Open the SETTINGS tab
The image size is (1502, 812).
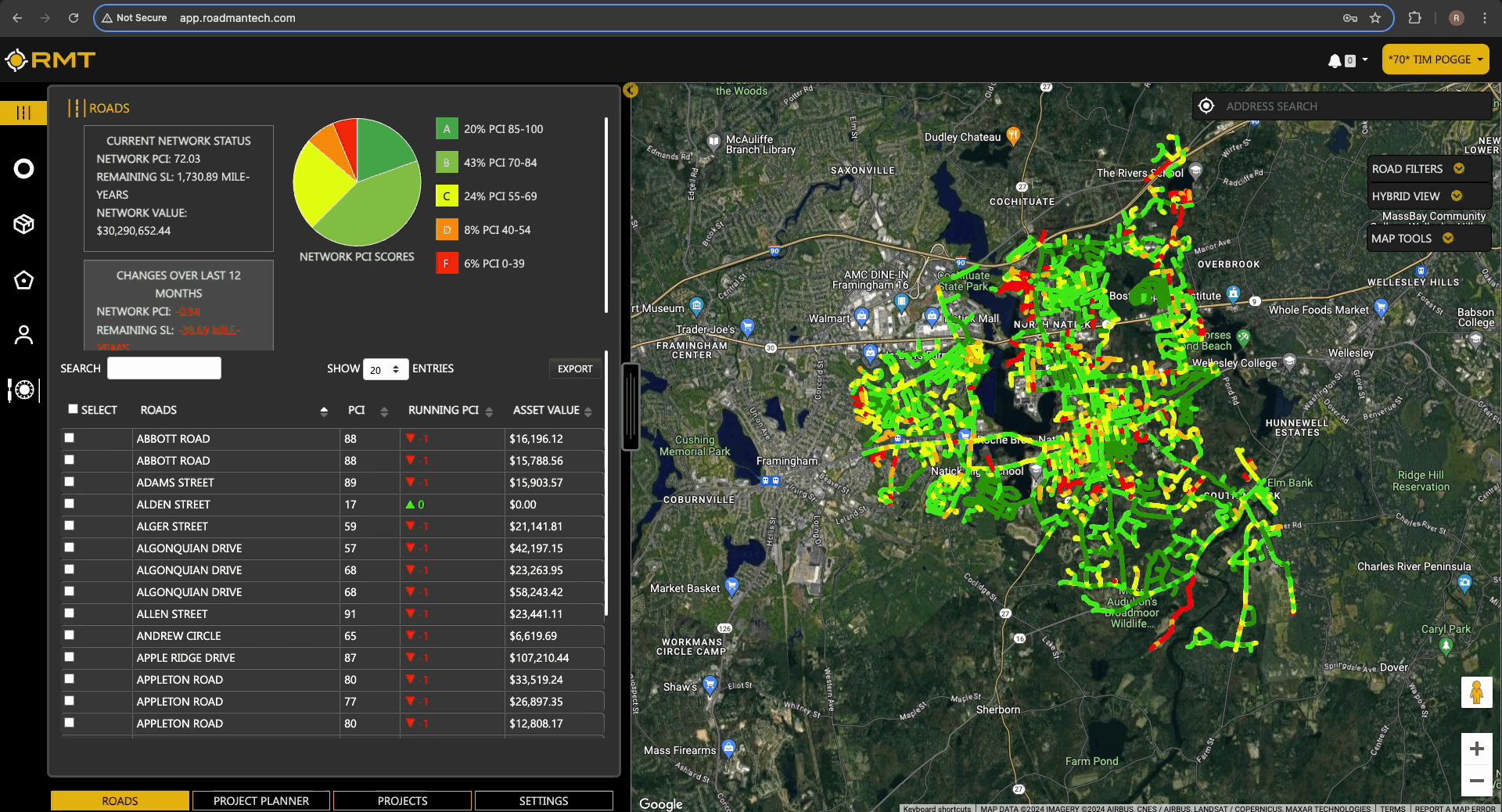point(544,800)
